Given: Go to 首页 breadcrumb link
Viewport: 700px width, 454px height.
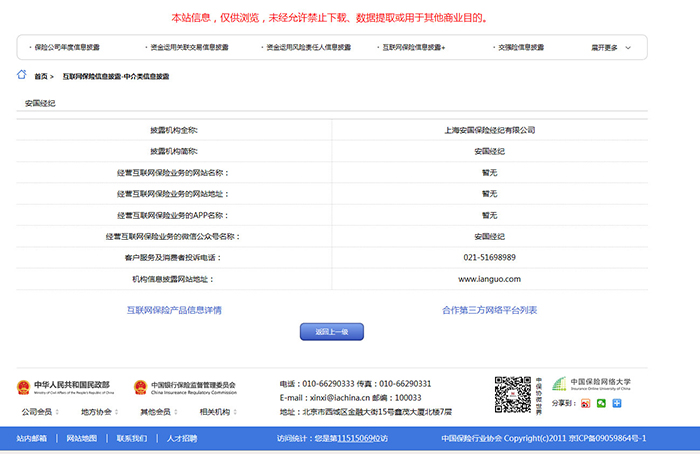Looking at the screenshot, I should click(41, 77).
